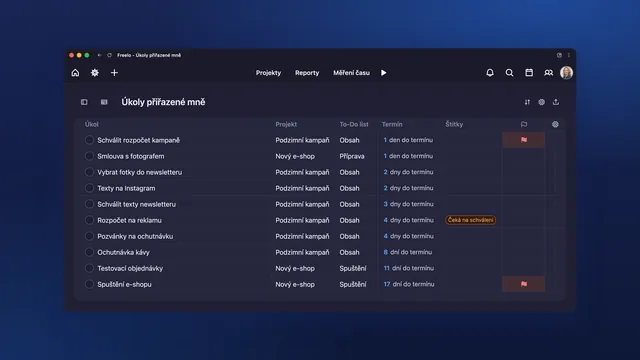Click '11 dní do termínu' deadline
This screenshot has height=360, width=640.
[x=409, y=268]
